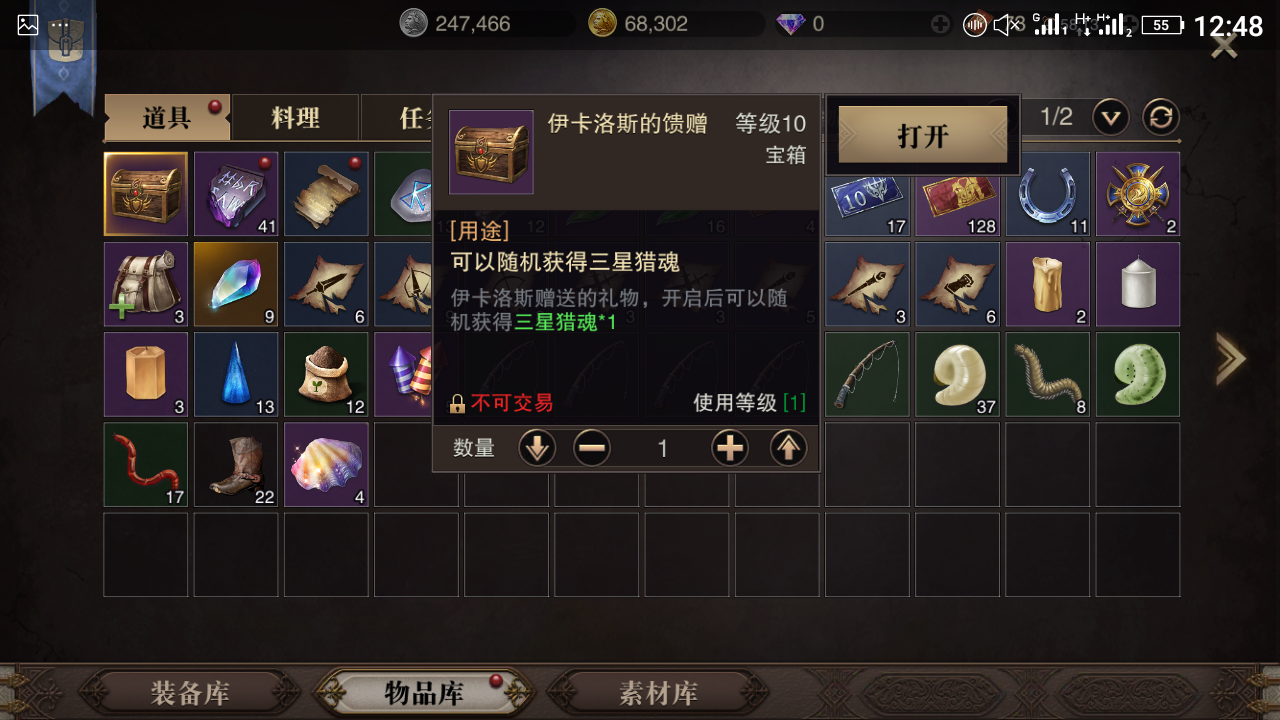Go to next page with right chevron

tap(1230, 359)
